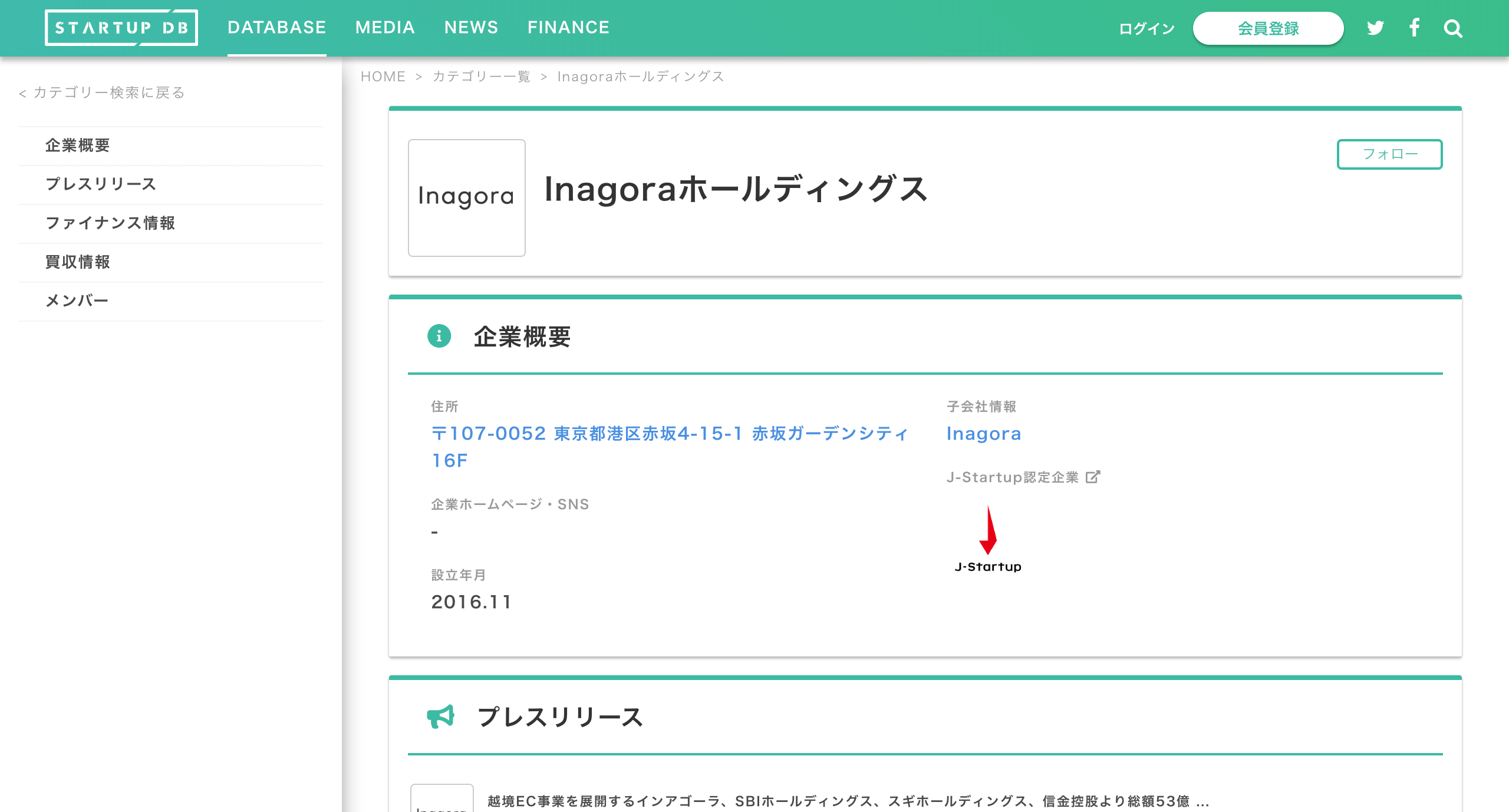Select the NEWS navigation item
The width and height of the screenshot is (1509, 812).
(x=471, y=28)
